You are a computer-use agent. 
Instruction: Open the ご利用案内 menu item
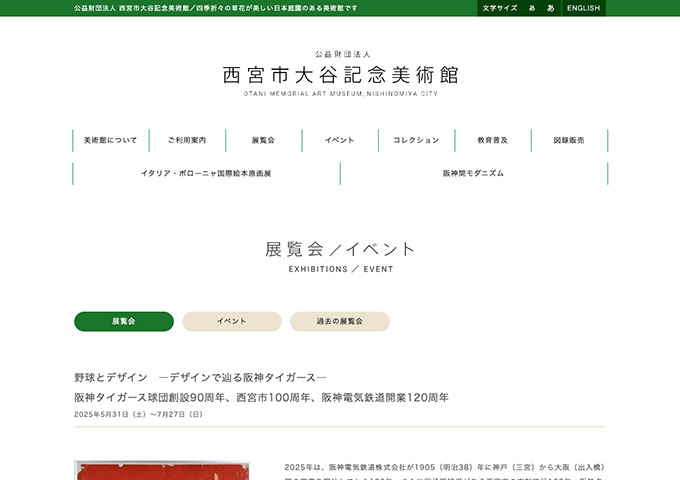(x=187, y=140)
